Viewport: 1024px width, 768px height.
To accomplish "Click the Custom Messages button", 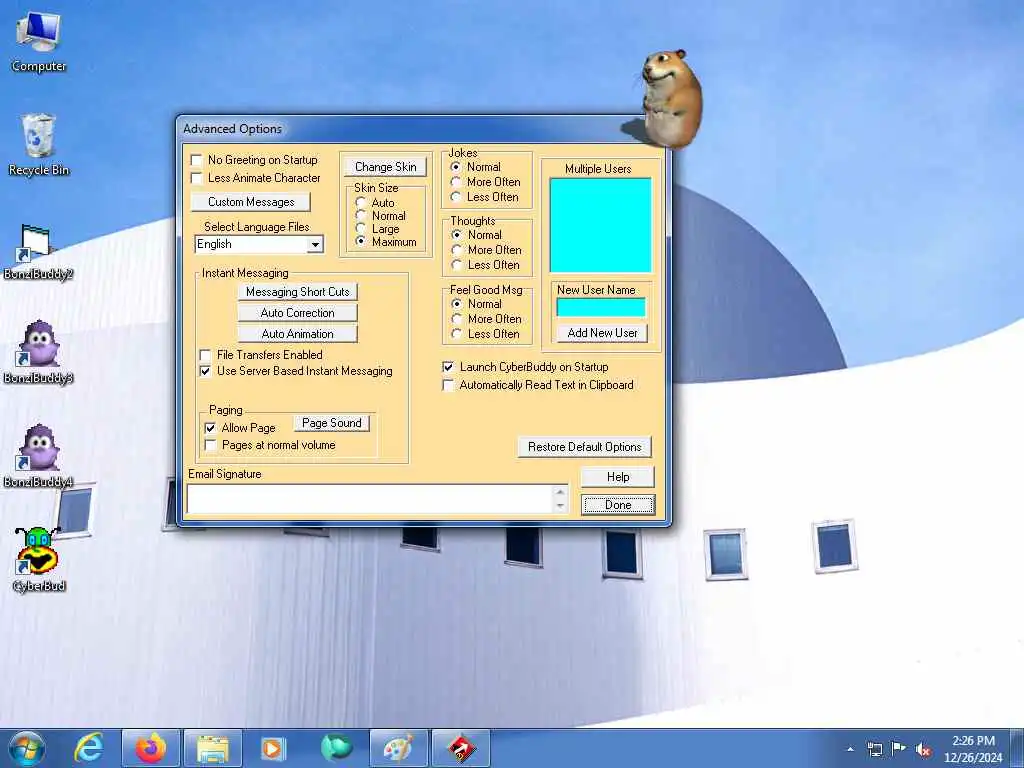I will 251,202.
